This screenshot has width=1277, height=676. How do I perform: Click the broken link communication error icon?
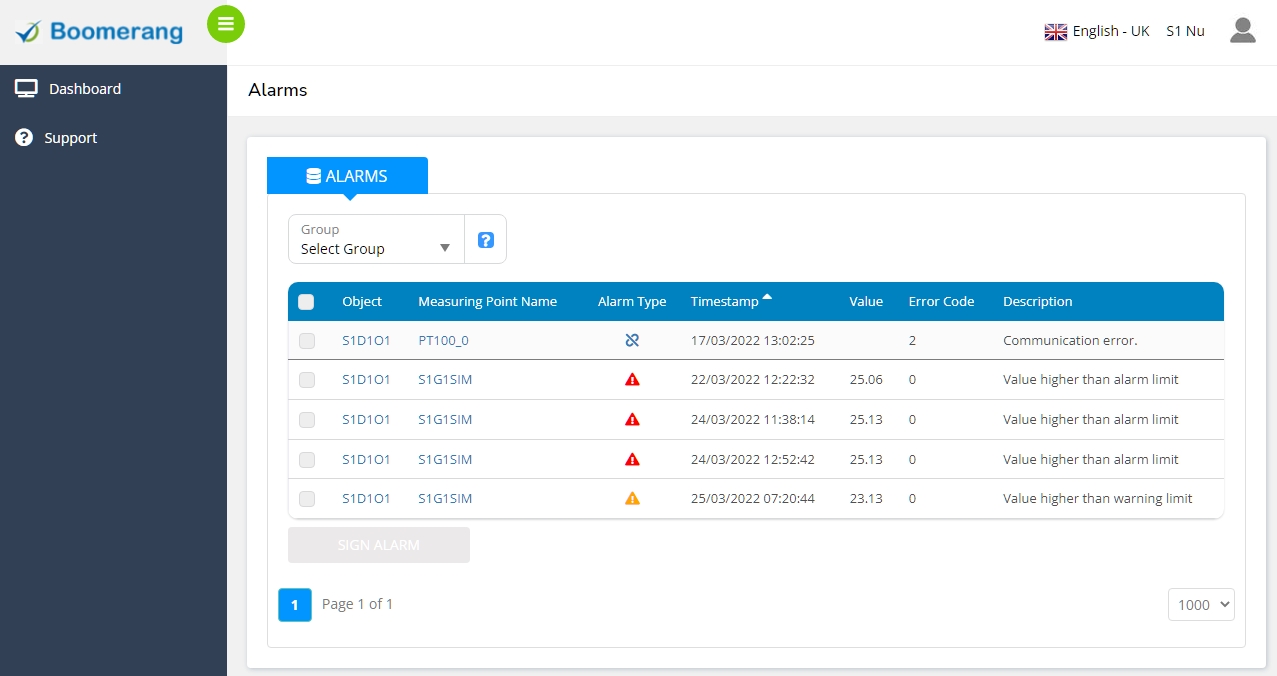point(632,341)
